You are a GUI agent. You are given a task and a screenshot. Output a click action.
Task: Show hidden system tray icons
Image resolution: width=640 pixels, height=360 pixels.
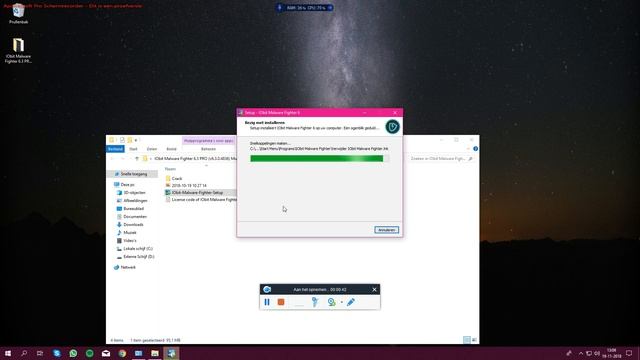click(x=580, y=353)
